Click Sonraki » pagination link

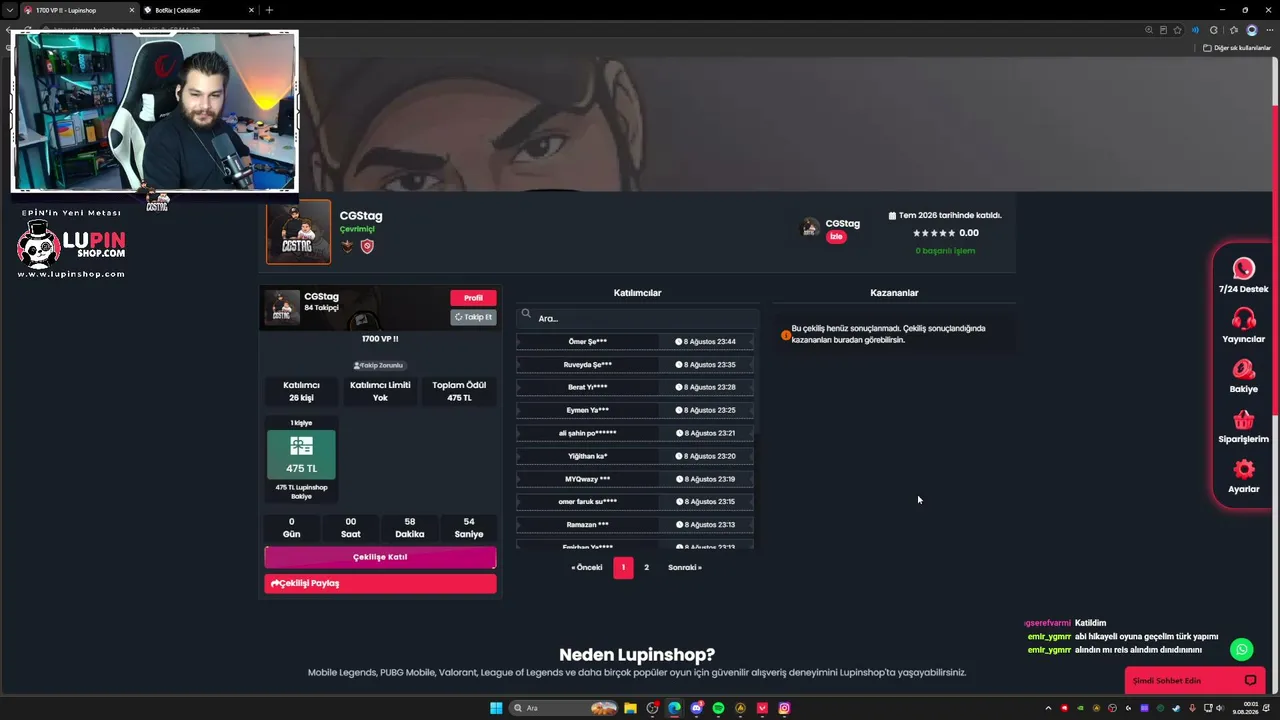685,568
